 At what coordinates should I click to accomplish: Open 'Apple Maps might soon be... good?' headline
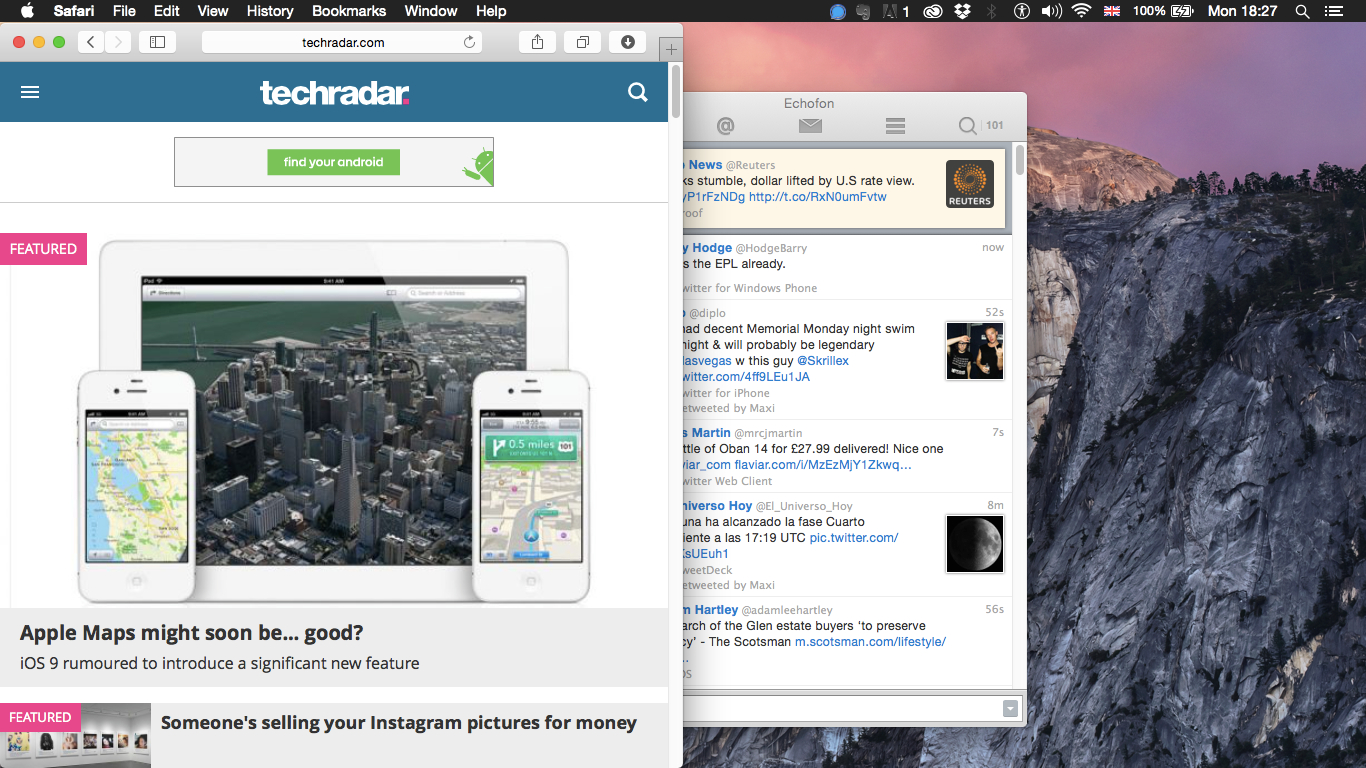192,633
